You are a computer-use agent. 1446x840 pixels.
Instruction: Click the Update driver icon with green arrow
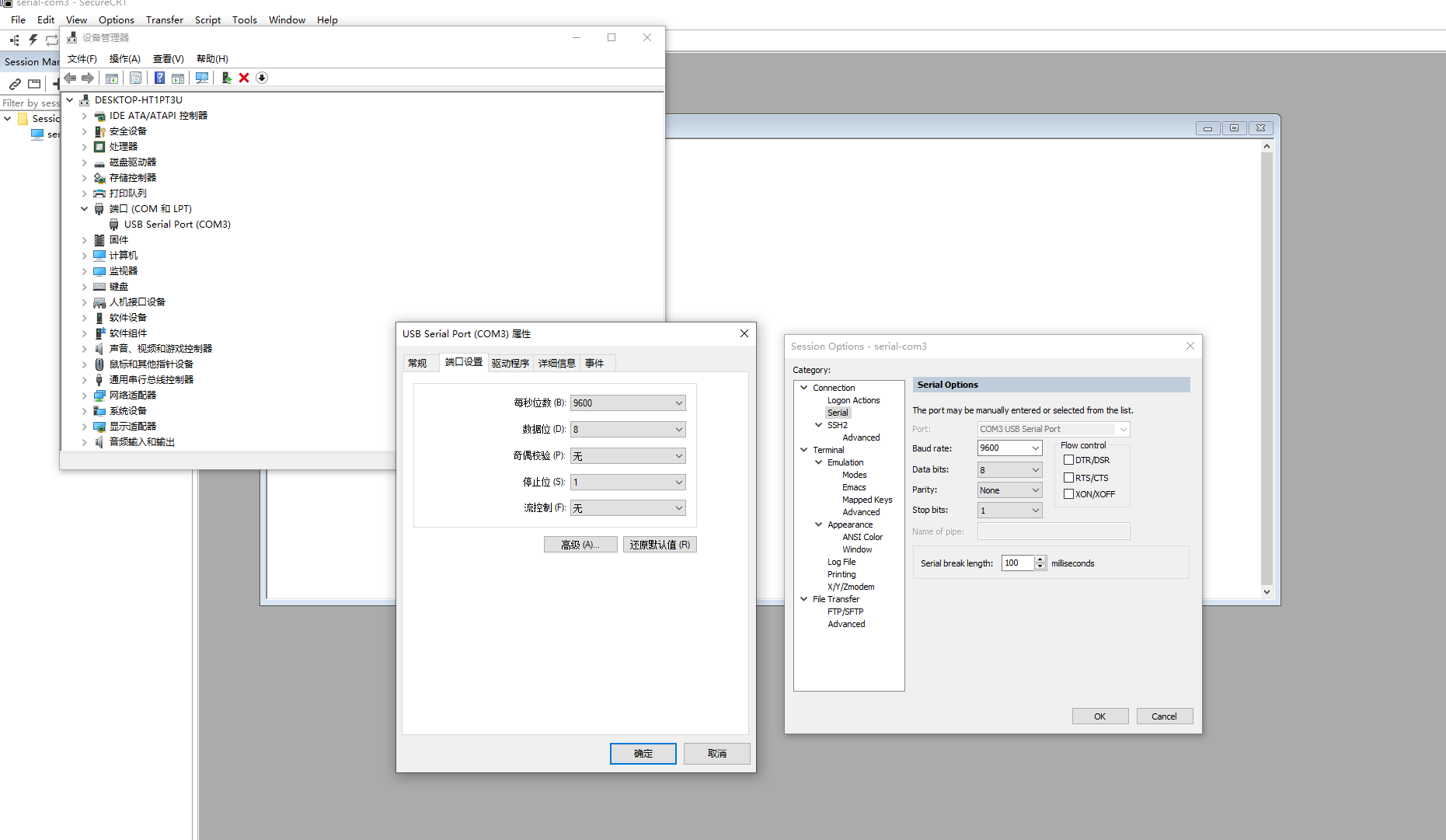(x=226, y=78)
